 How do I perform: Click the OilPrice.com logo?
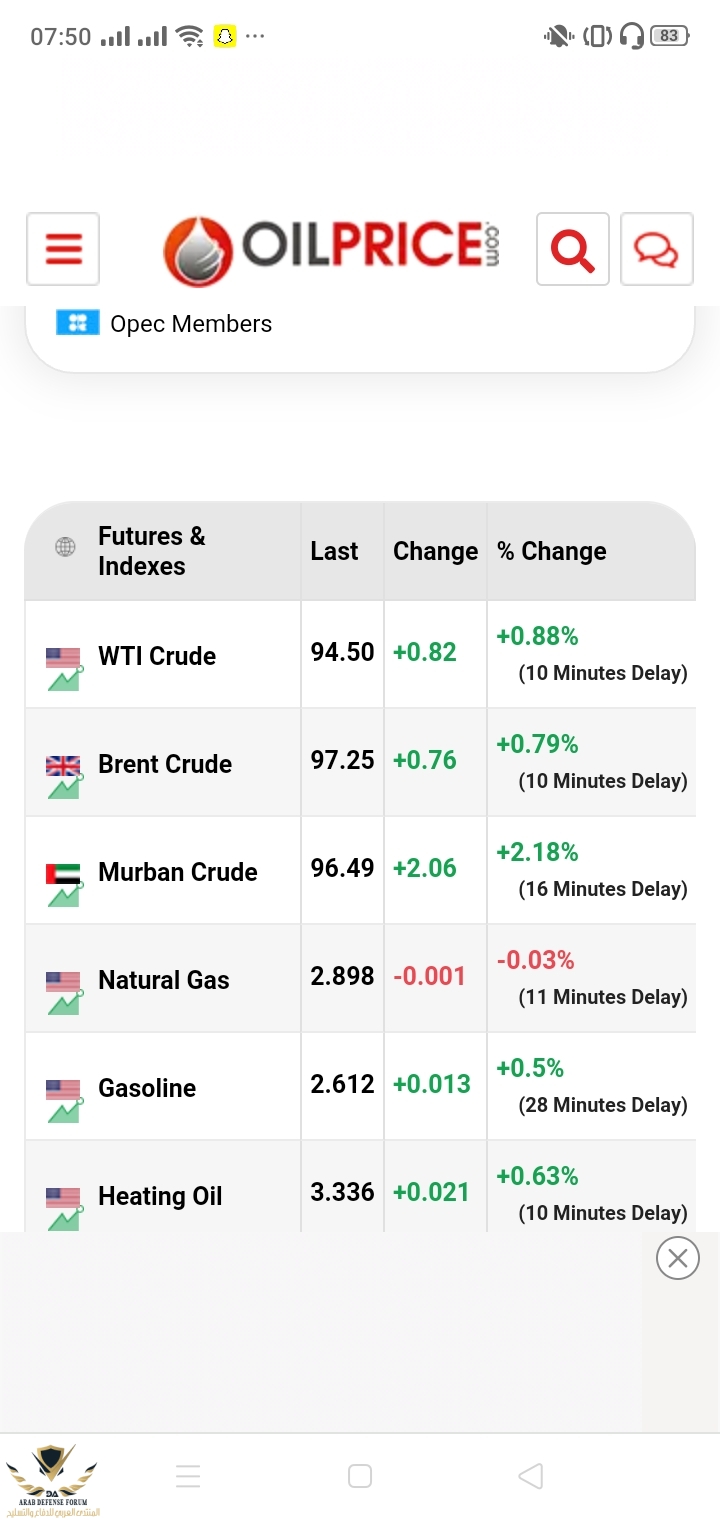[x=331, y=250]
